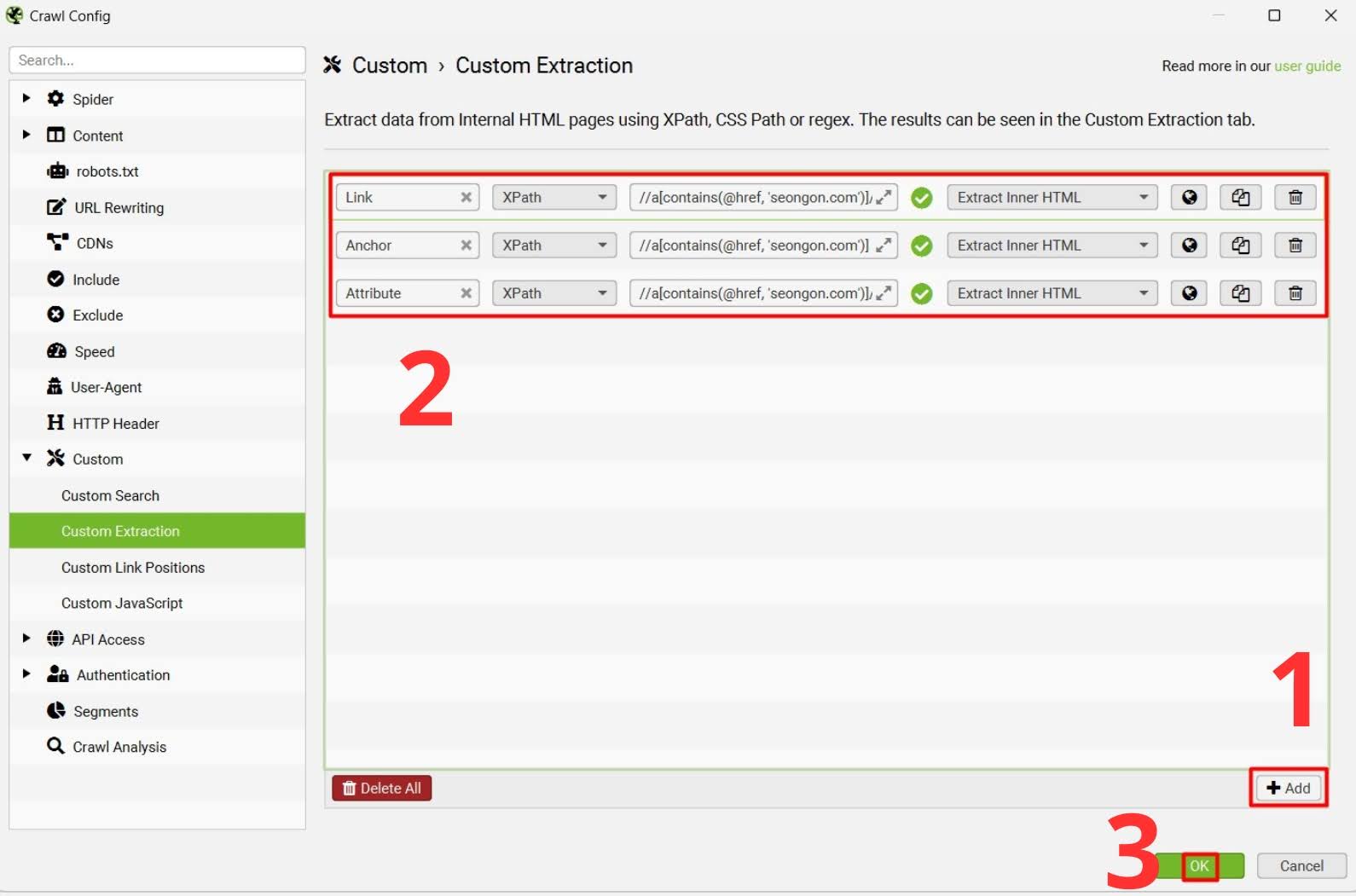This screenshot has height=896, width=1356.
Task: Open the globe test icon in Link row
Action: click(x=1189, y=198)
